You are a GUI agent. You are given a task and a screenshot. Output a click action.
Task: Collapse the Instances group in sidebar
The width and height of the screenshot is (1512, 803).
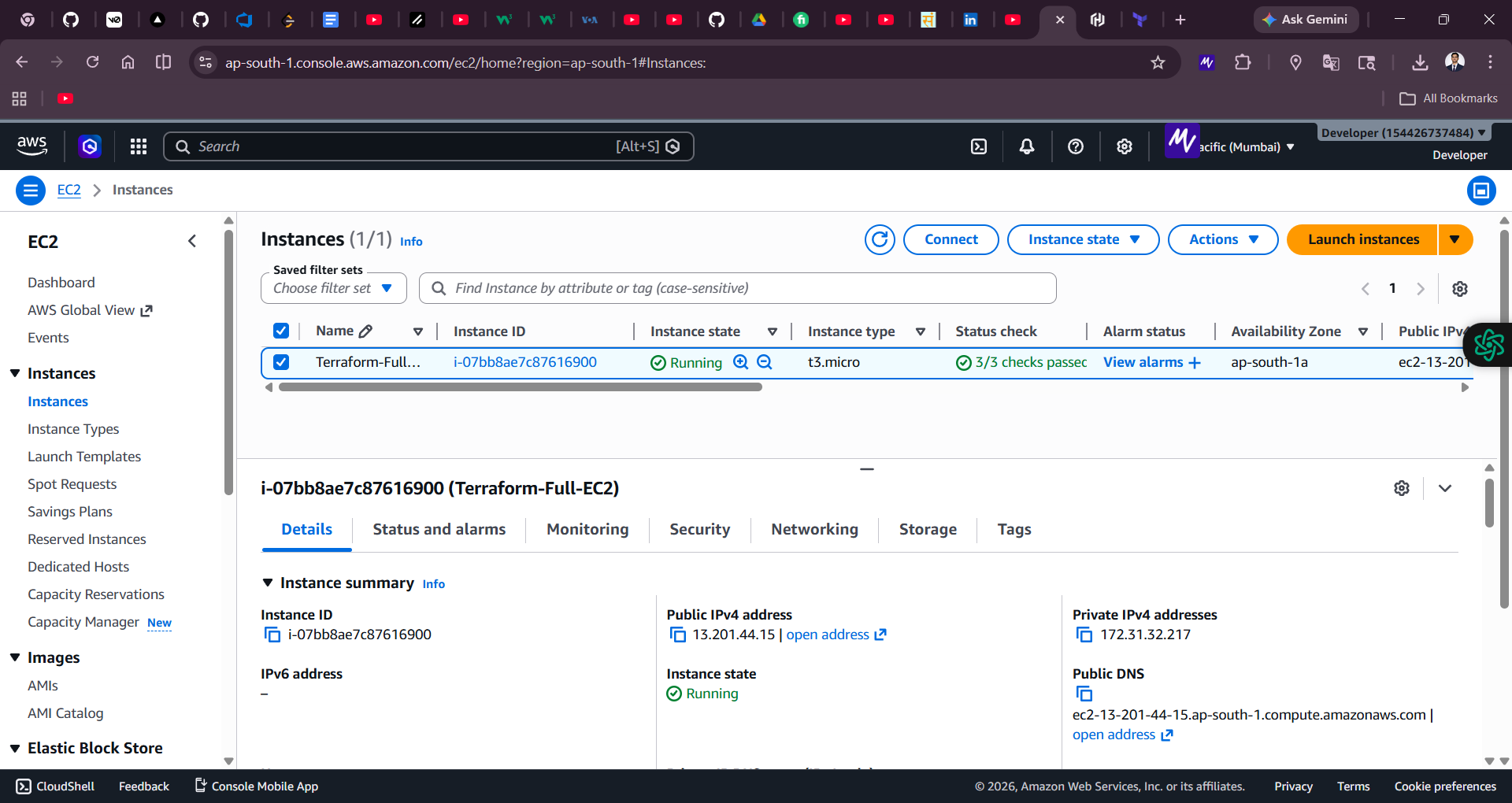click(15, 373)
